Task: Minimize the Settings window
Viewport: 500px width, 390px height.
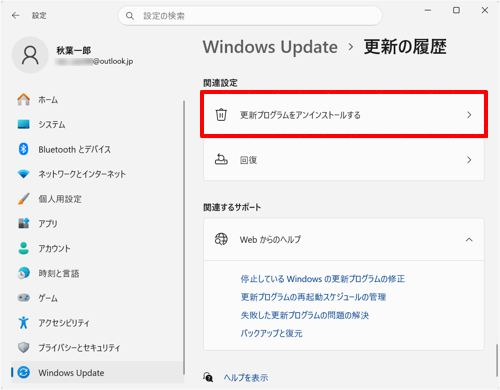Action: pos(428,10)
